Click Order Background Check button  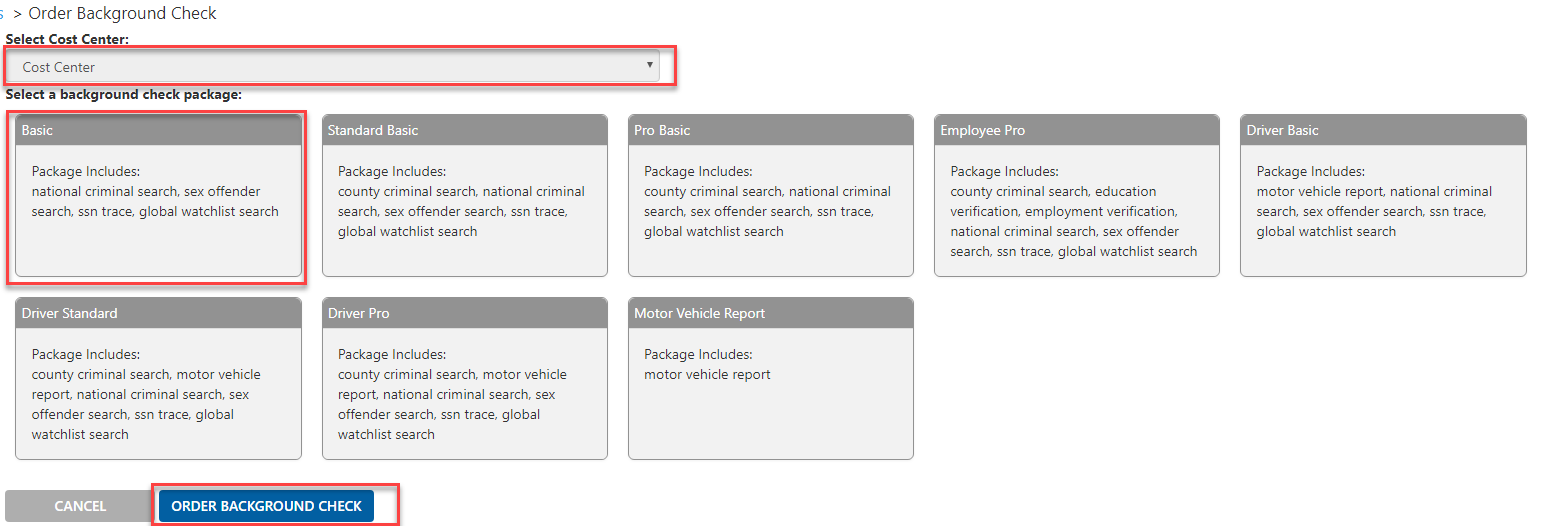click(x=266, y=506)
